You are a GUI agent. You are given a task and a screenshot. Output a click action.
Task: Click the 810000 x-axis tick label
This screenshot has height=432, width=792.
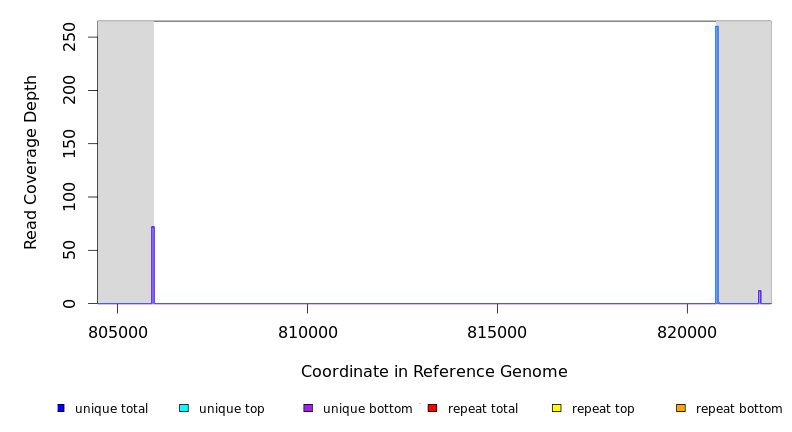pyautogui.click(x=307, y=332)
